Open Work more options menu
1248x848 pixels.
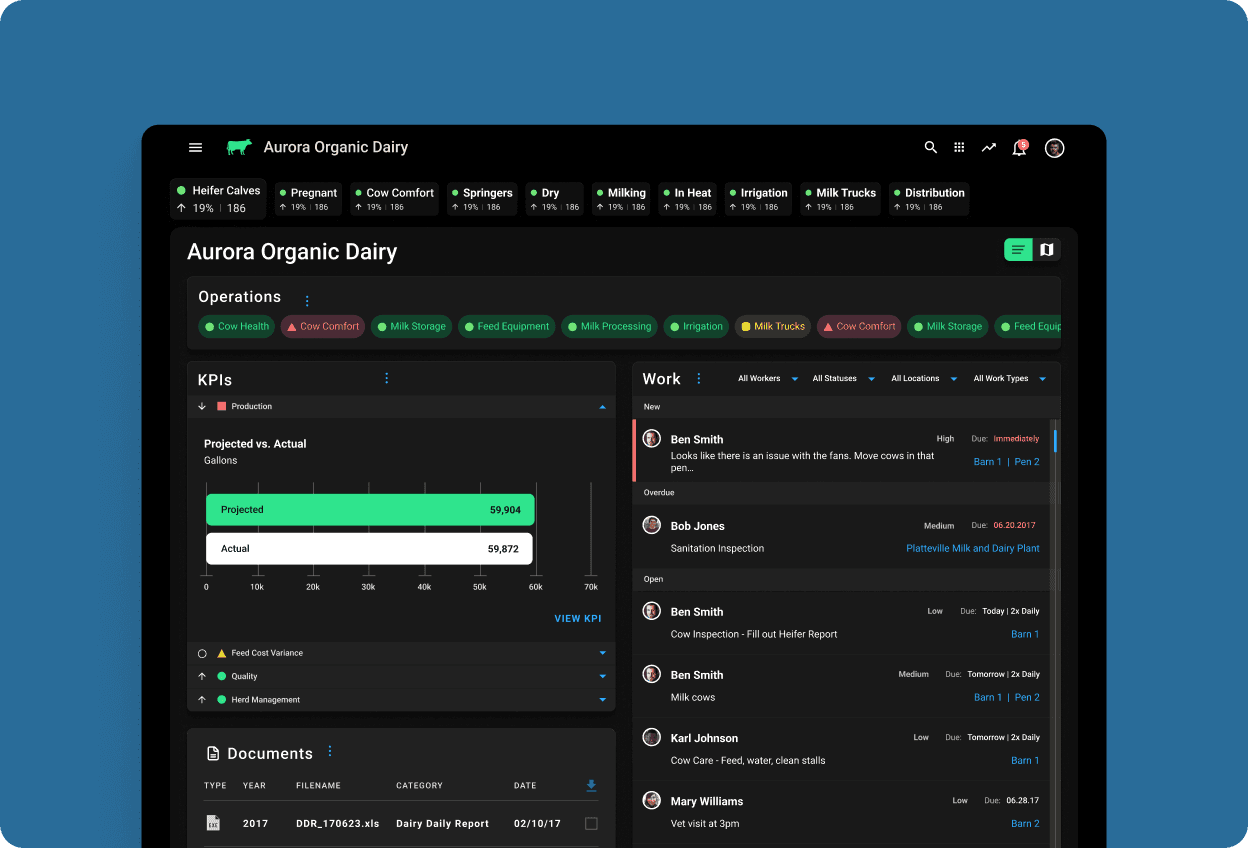pos(699,378)
